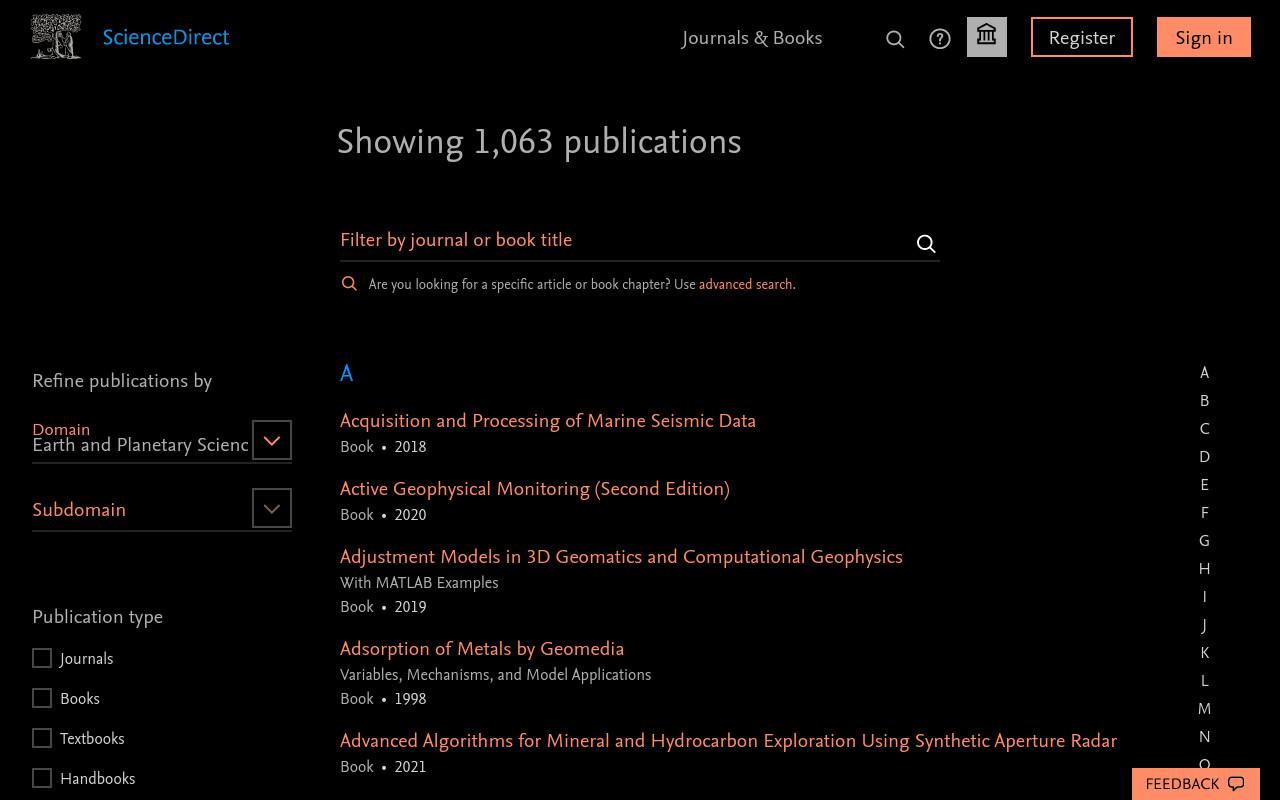Jump to letter B in index
The image size is (1280, 800).
[1204, 401]
